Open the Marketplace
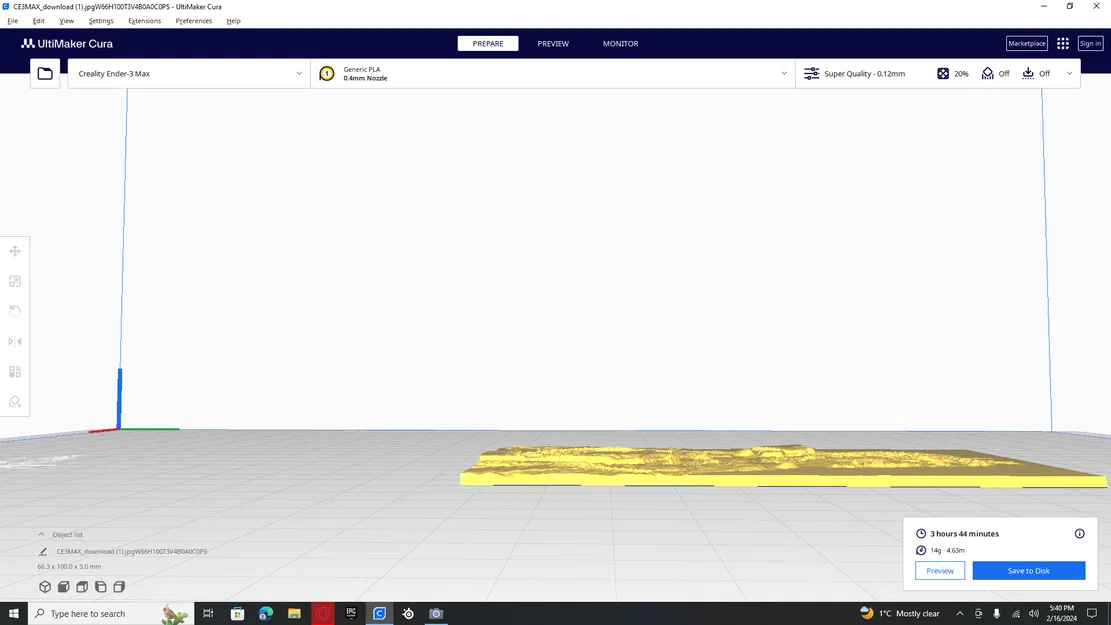1111x625 pixels. pos(1027,43)
